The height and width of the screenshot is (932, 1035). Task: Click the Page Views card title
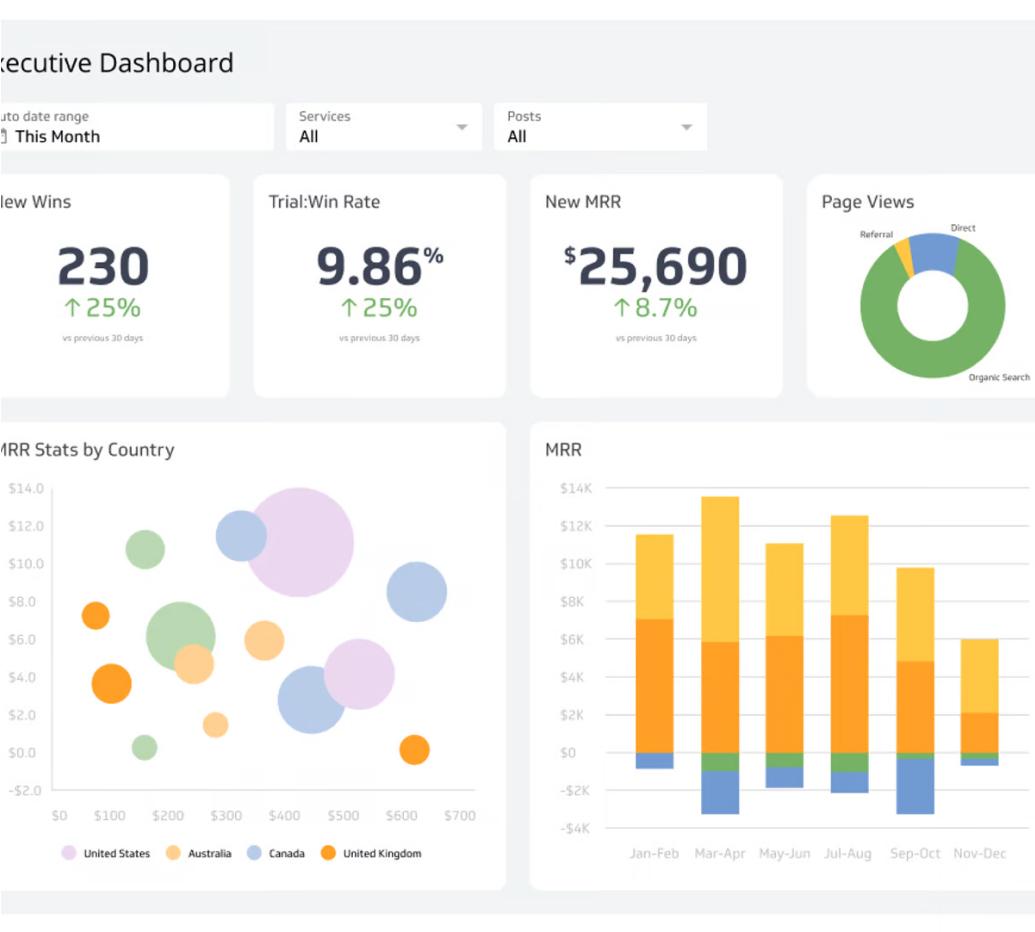[867, 202]
